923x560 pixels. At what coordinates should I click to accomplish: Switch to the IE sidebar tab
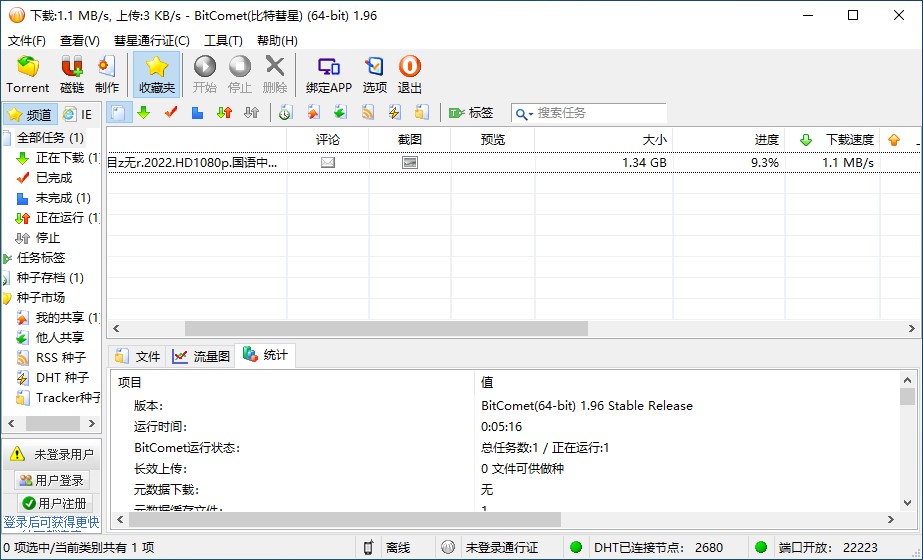[78, 114]
